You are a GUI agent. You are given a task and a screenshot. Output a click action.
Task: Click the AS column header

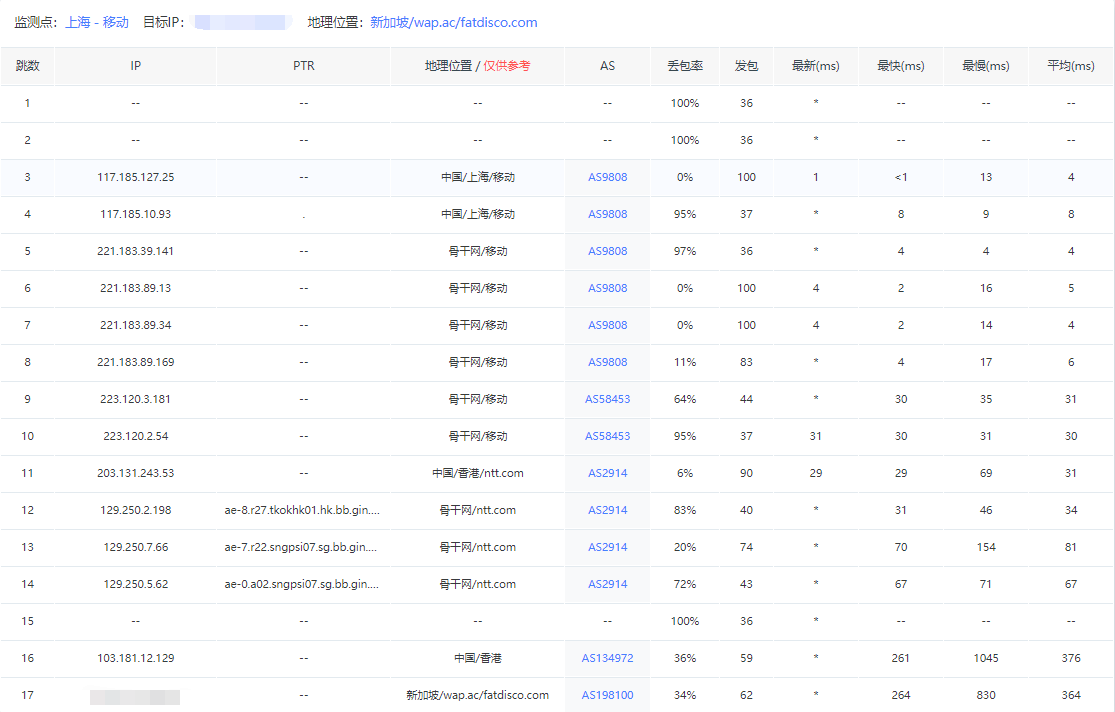(607, 65)
